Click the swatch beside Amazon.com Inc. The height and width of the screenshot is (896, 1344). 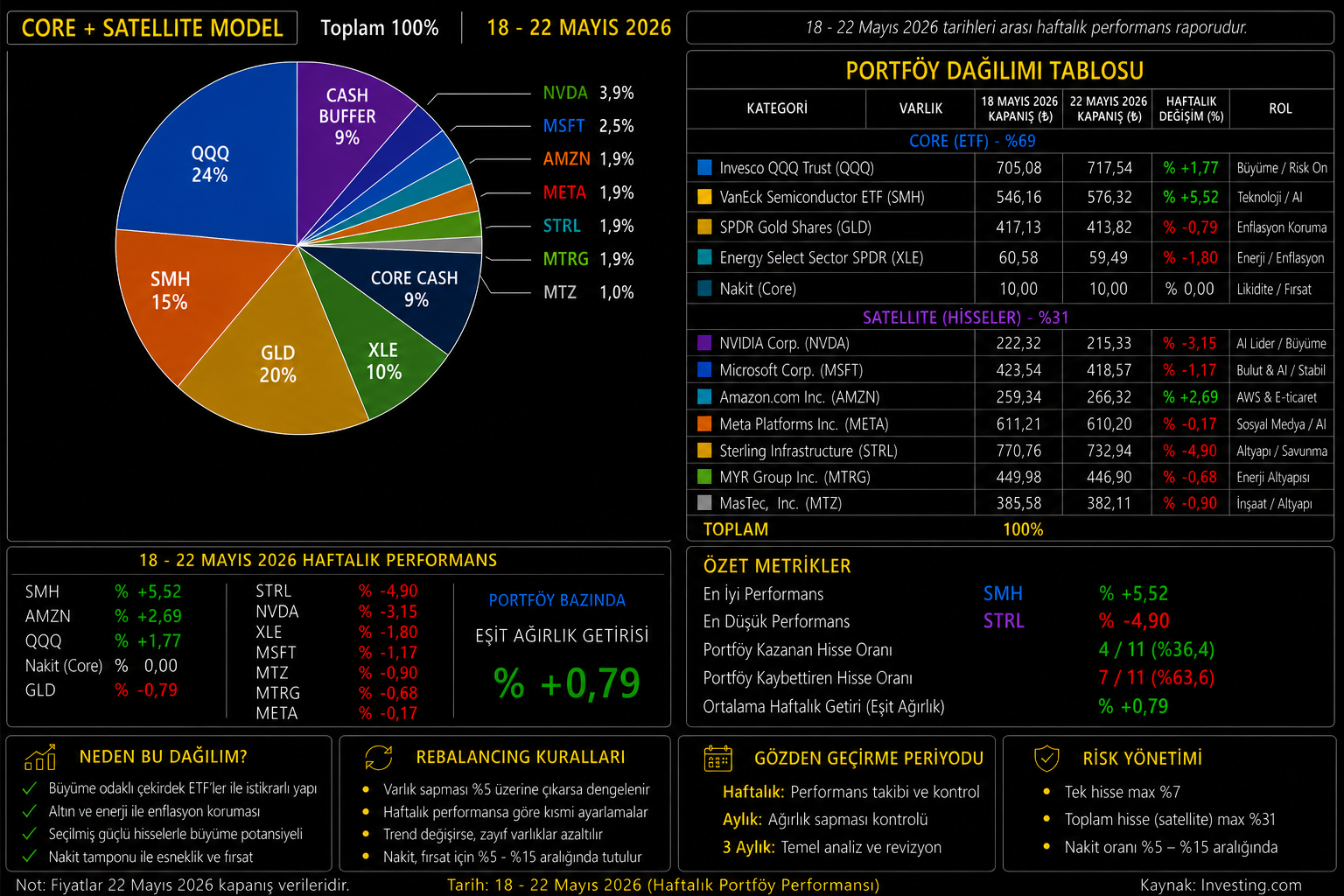704,396
